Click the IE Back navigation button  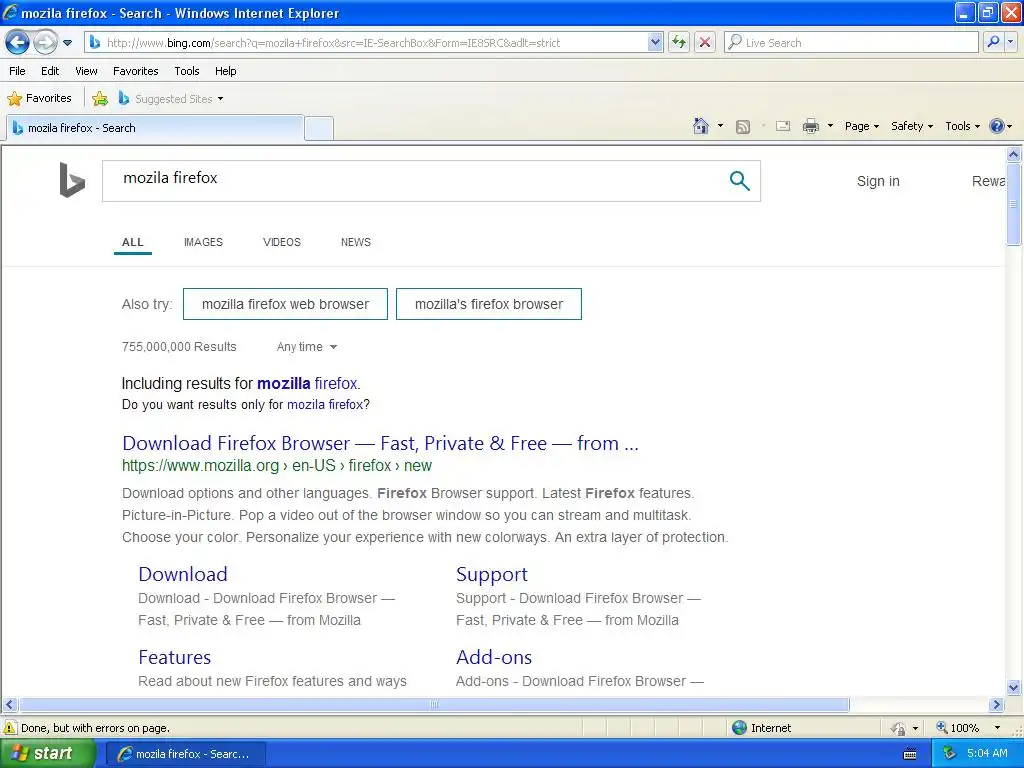point(17,43)
